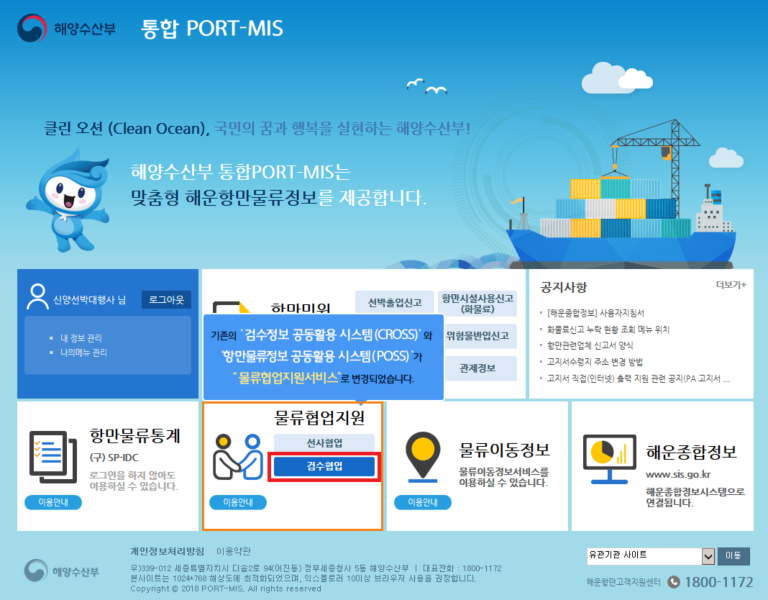Viewport: 768px width, 600px height.
Task: Open 항만물류통계 title
Action: (135, 434)
